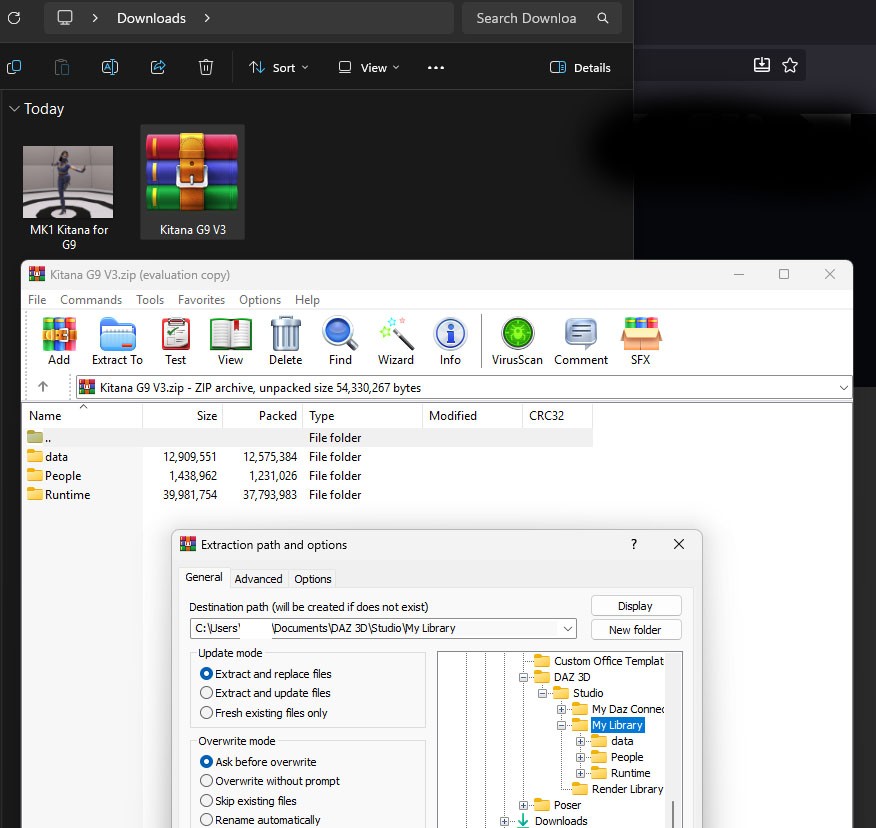This screenshot has height=828, width=876.
Task: Select Extract and update files
Action: click(264, 693)
